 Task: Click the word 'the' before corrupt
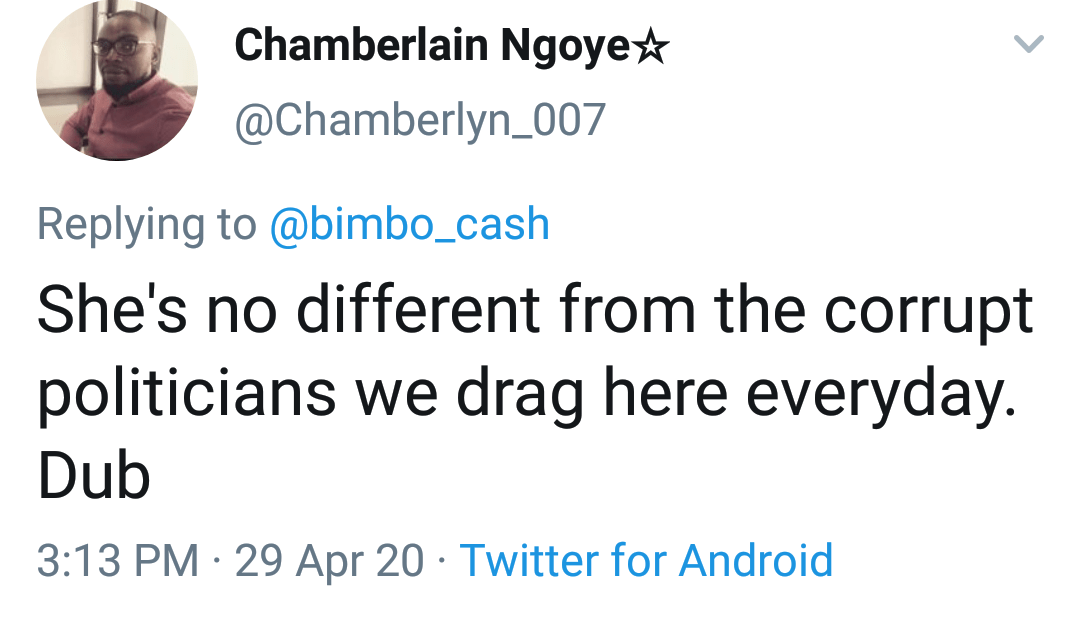click(x=760, y=308)
